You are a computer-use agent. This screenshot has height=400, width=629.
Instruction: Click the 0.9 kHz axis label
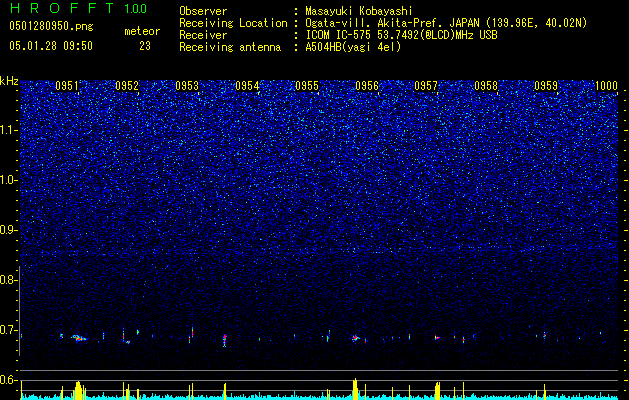pos(9,230)
